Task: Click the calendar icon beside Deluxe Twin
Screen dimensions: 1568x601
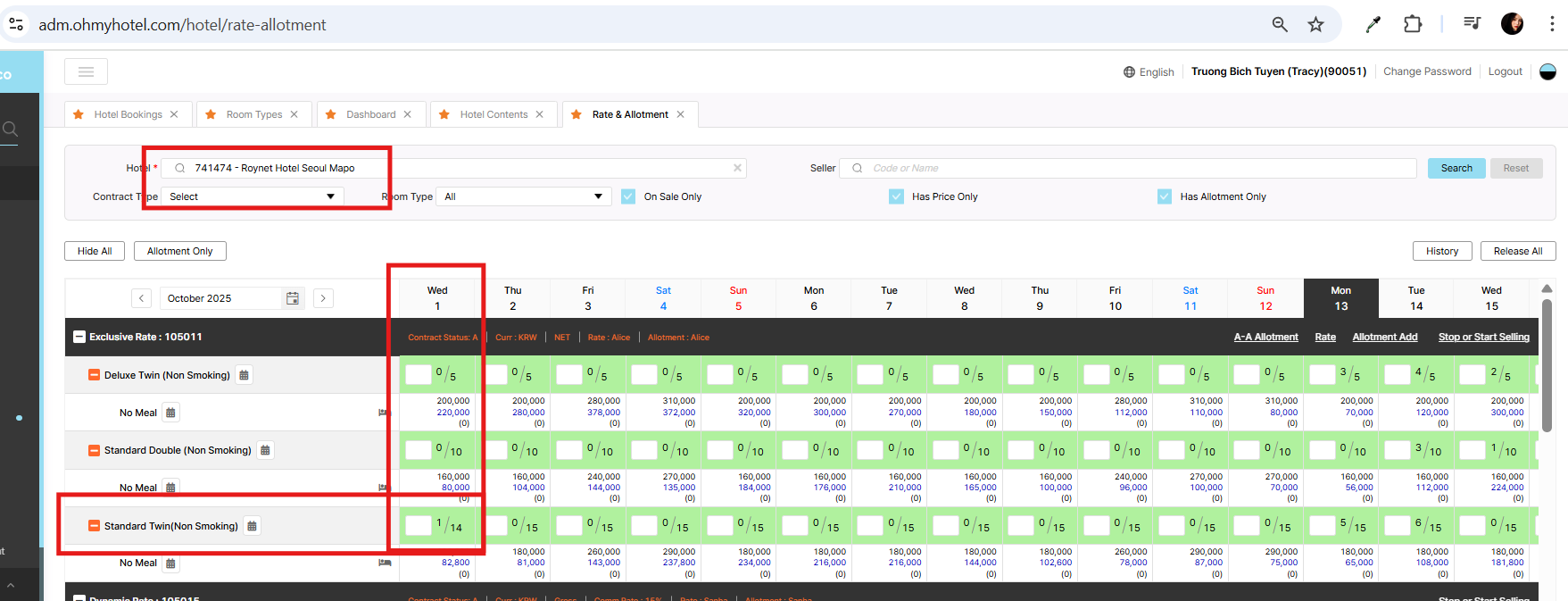Action: [x=244, y=375]
